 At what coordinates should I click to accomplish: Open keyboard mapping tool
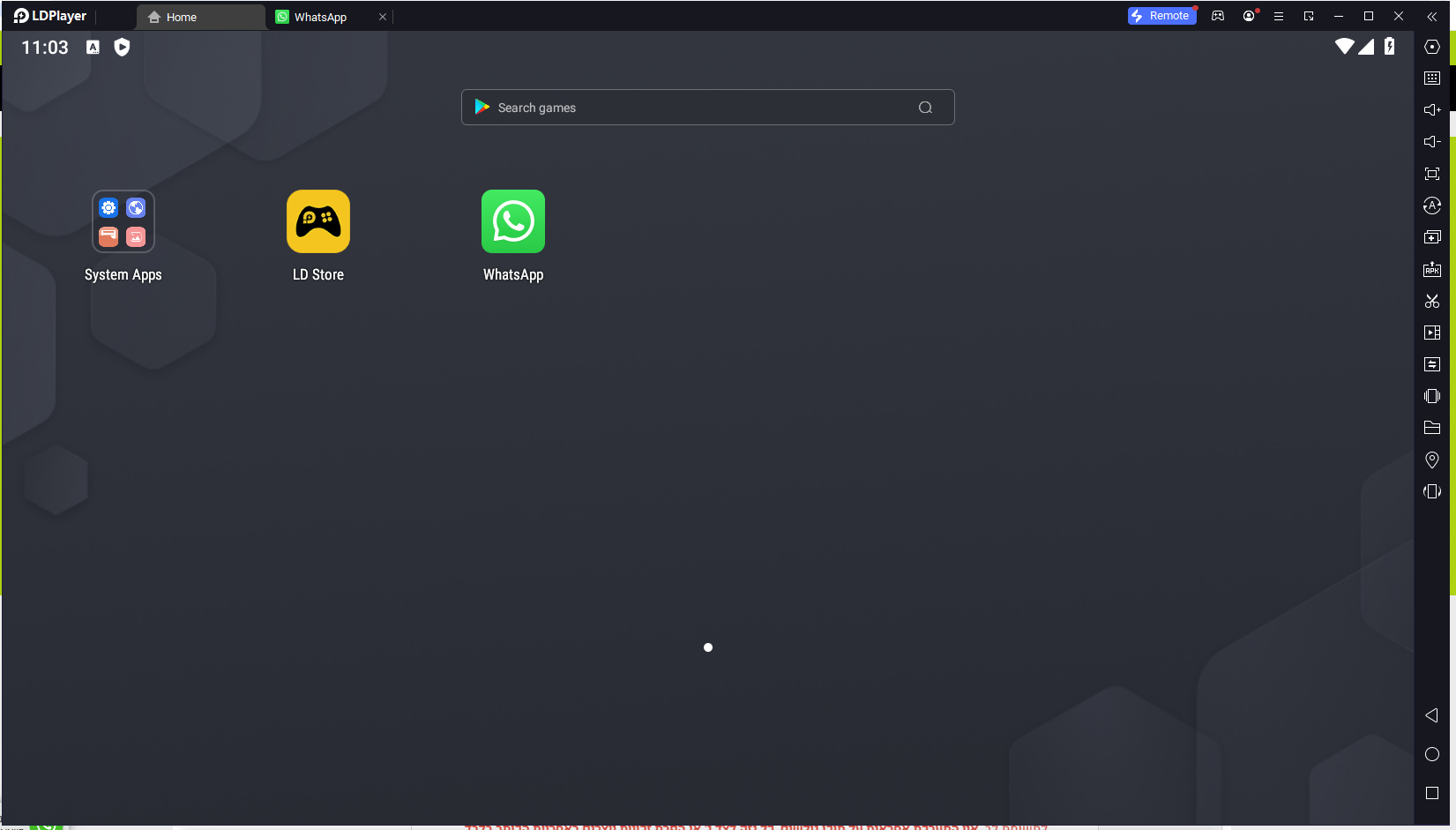(x=1432, y=79)
